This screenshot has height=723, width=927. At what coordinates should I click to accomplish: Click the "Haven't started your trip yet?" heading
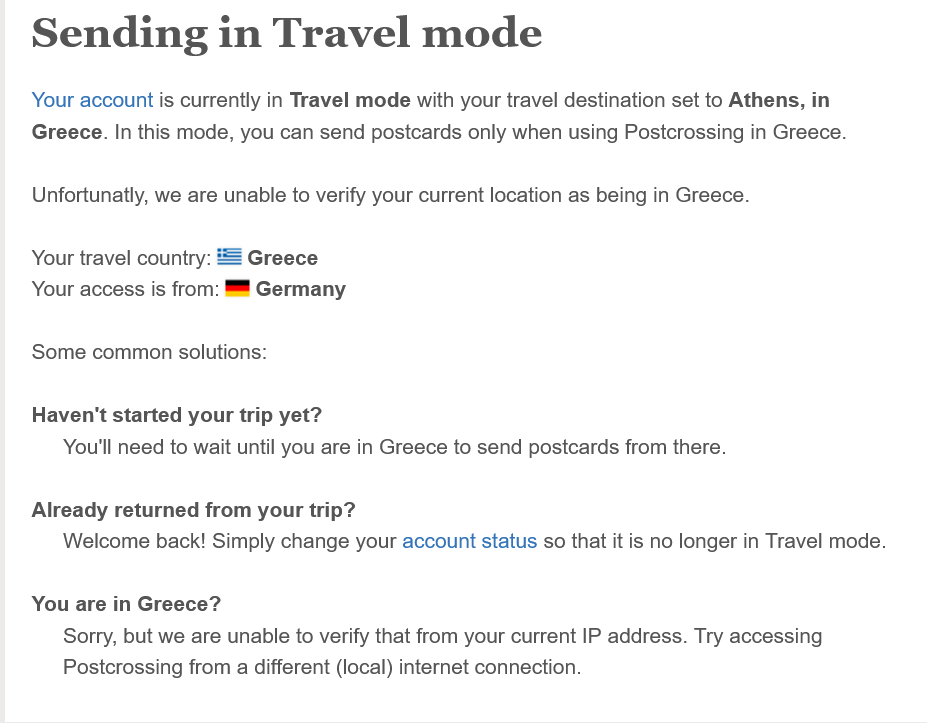[x=177, y=415]
